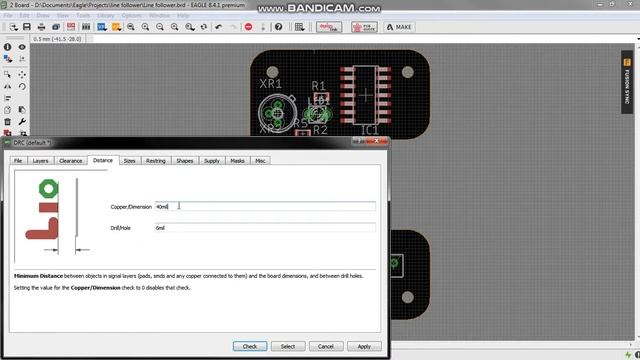Open the CAM processor icon

[56, 27]
